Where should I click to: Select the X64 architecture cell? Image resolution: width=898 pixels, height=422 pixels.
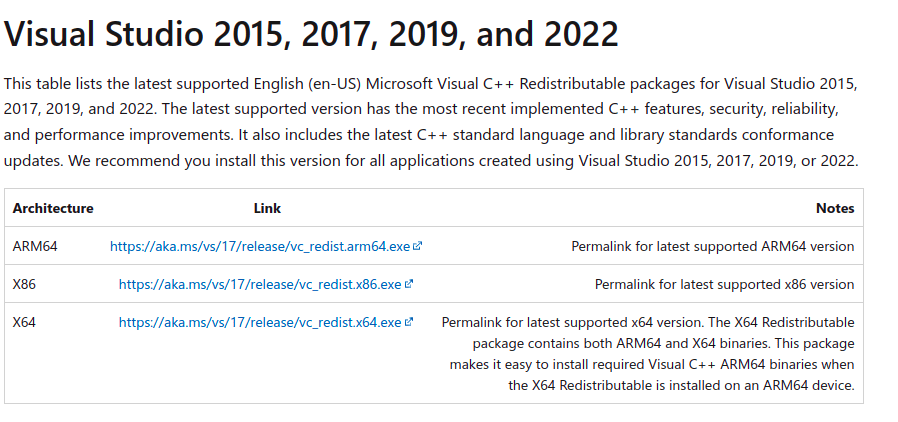[24, 322]
